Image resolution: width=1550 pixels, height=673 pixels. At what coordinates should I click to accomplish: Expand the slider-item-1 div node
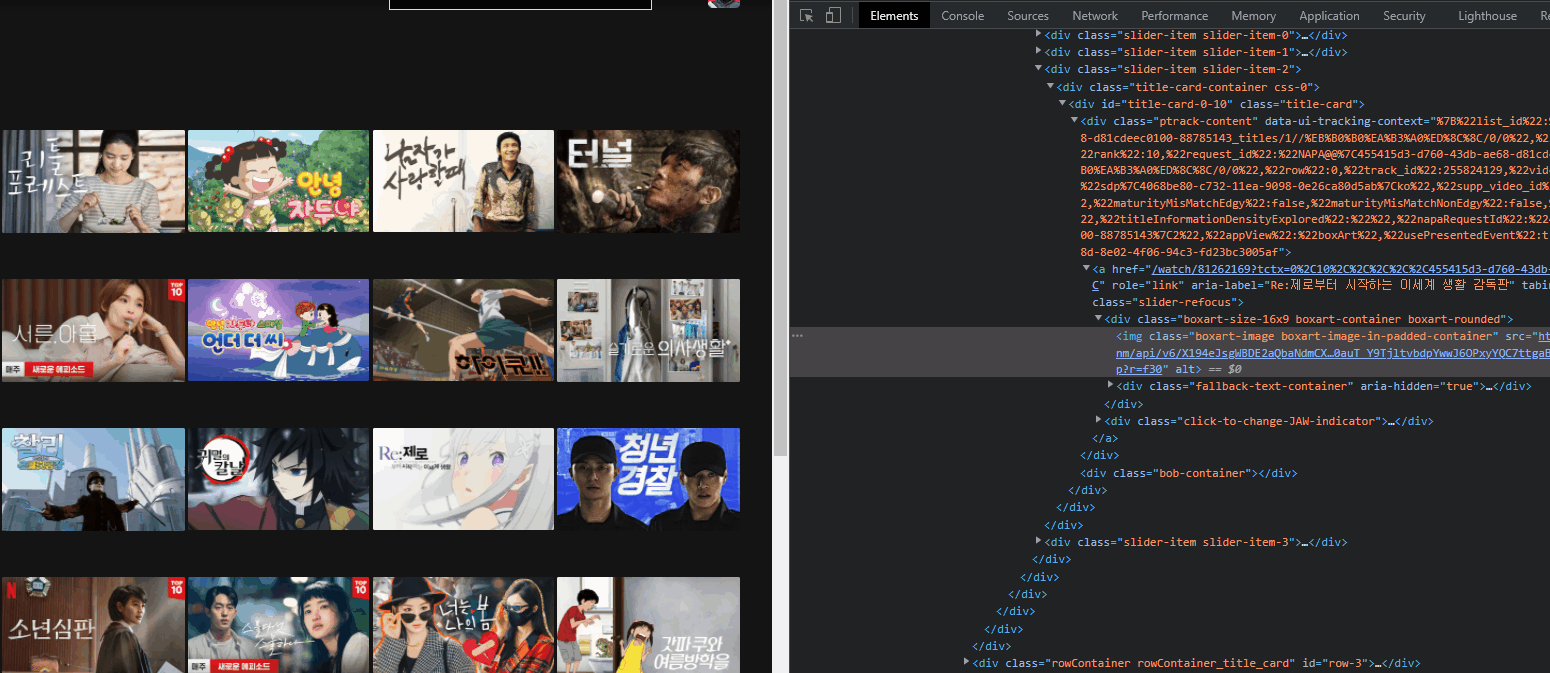coord(1039,52)
